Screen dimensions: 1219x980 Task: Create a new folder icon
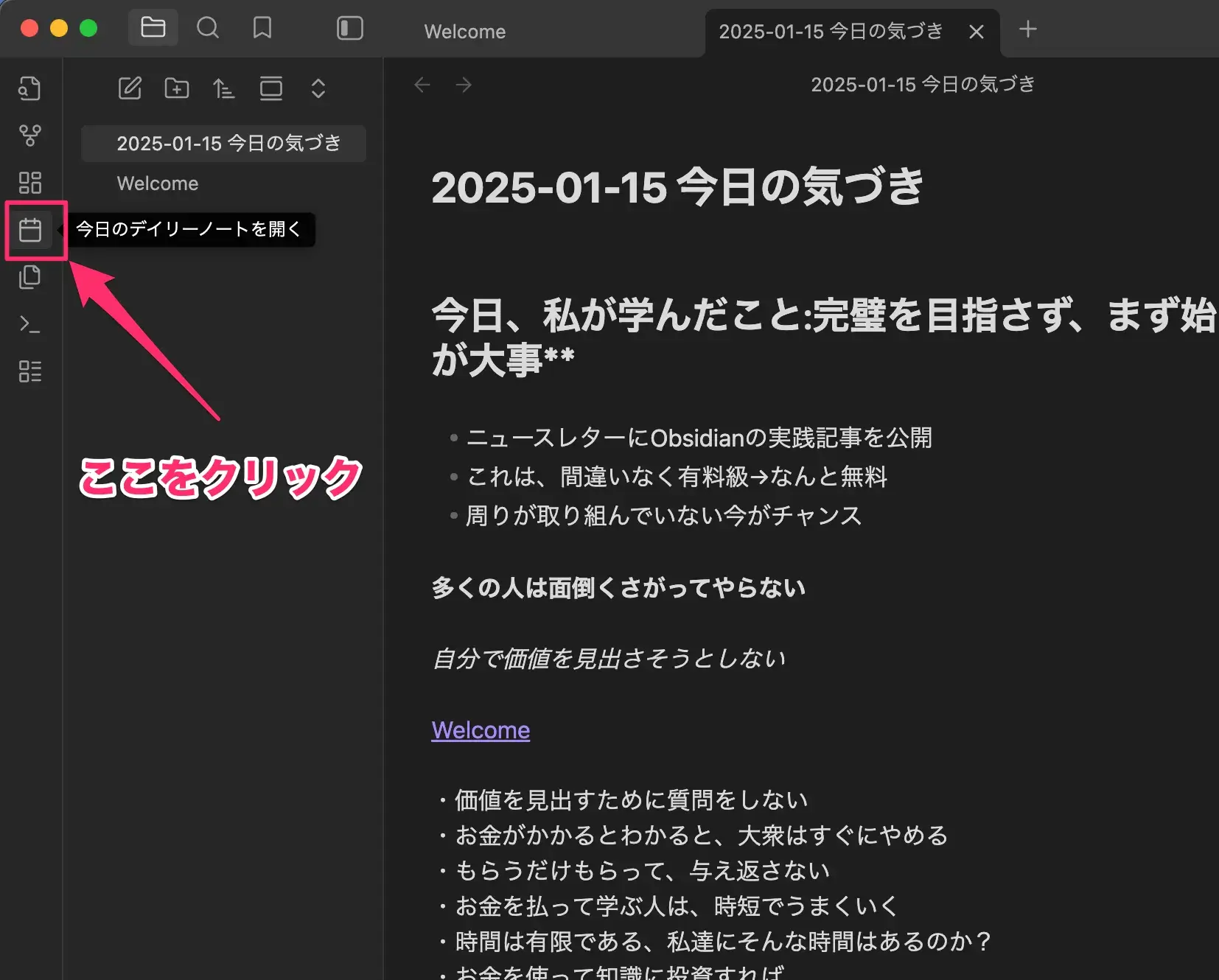(177, 88)
